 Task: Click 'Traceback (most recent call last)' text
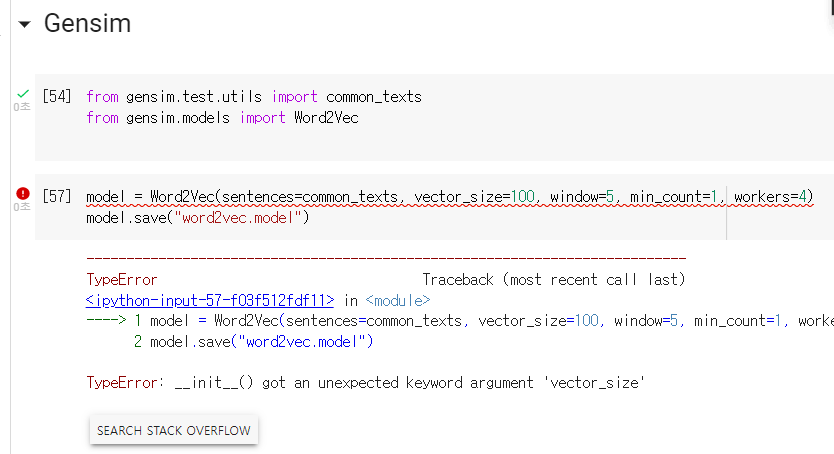click(x=554, y=280)
